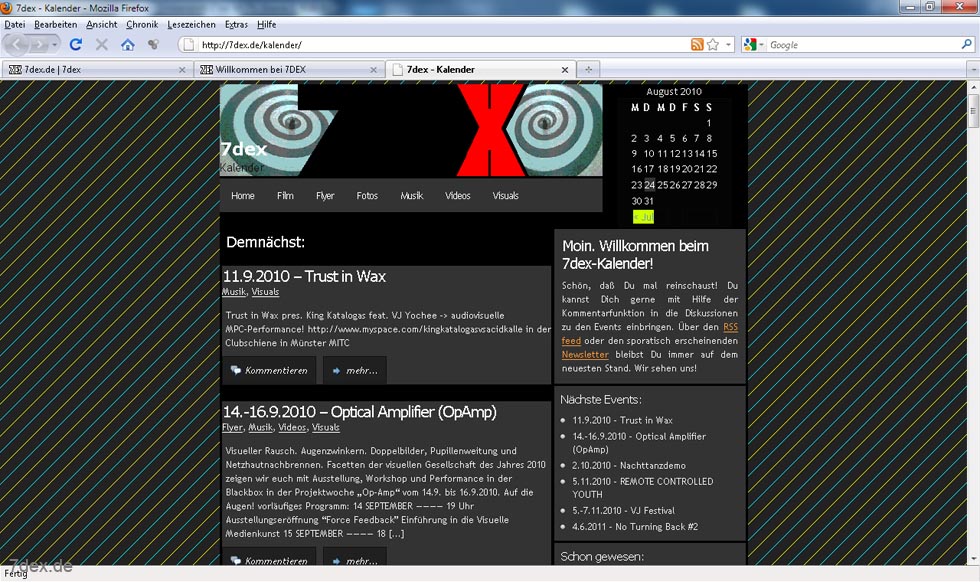This screenshot has width=980, height=582.
Task: Open the 11.9.2010 – Trust in Wax heading
Action: [x=304, y=276]
